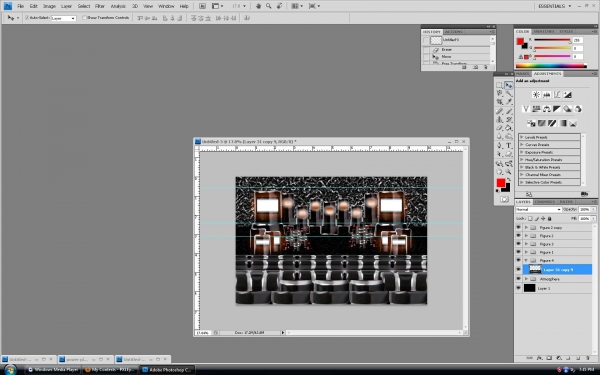Image resolution: width=600 pixels, height=375 pixels.
Task: Select the Zoom tool in the toolbox
Action: tap(509, 172)
